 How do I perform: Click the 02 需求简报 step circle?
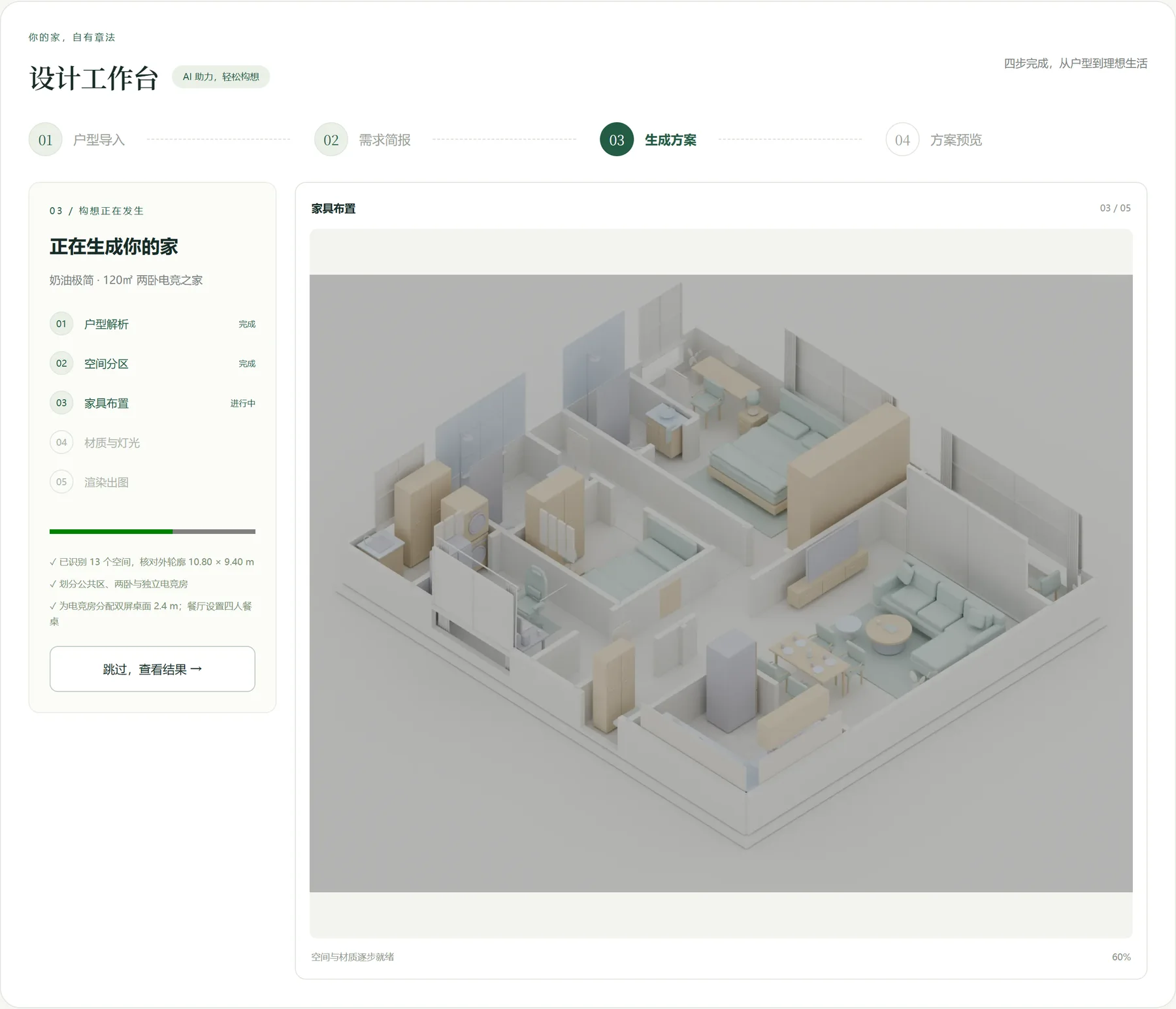tap(331, 139)
